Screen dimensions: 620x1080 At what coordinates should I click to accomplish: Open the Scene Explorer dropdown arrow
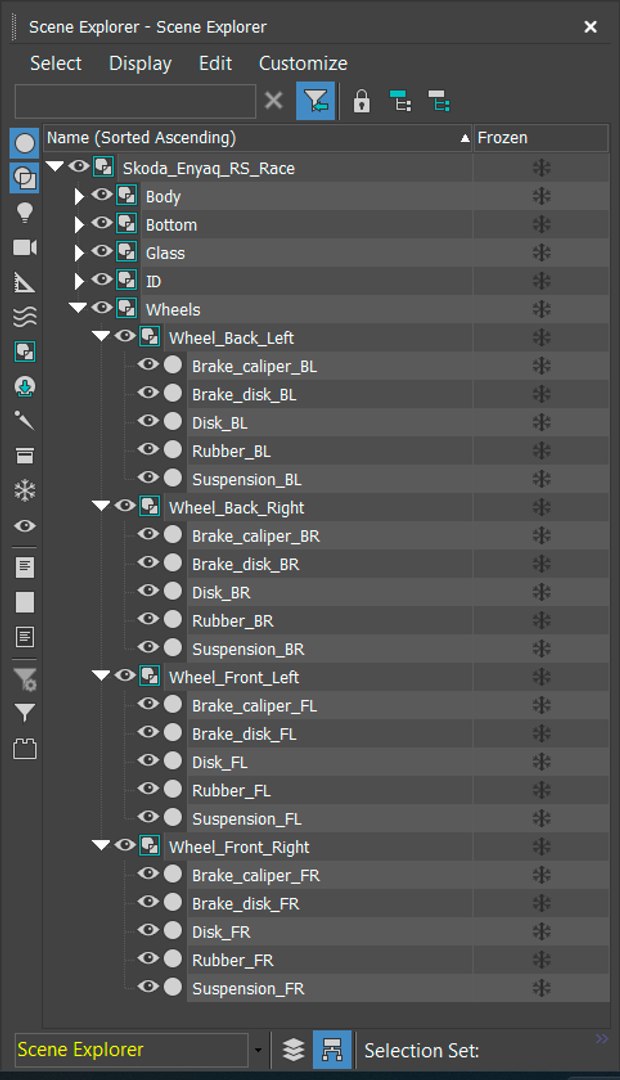click(258, 1050)
